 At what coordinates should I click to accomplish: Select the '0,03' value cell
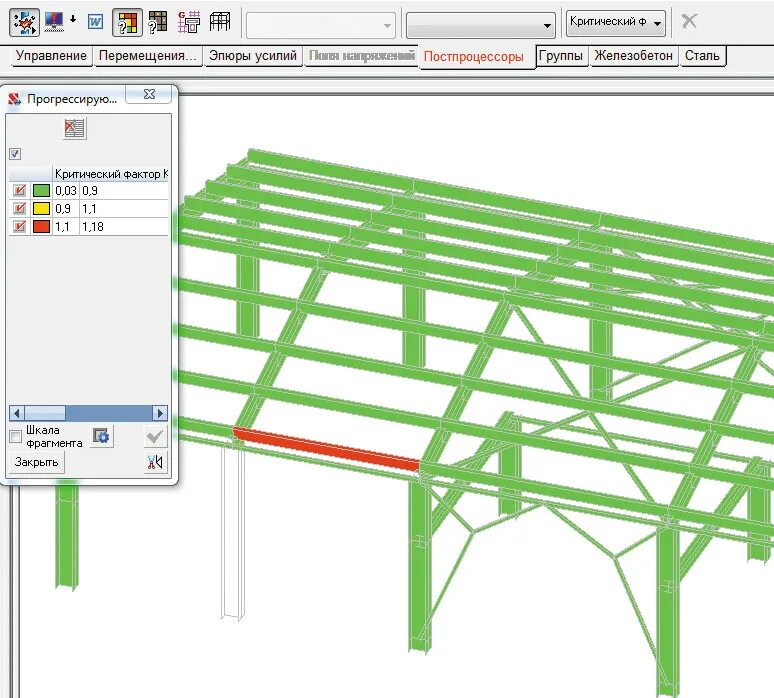66,191
